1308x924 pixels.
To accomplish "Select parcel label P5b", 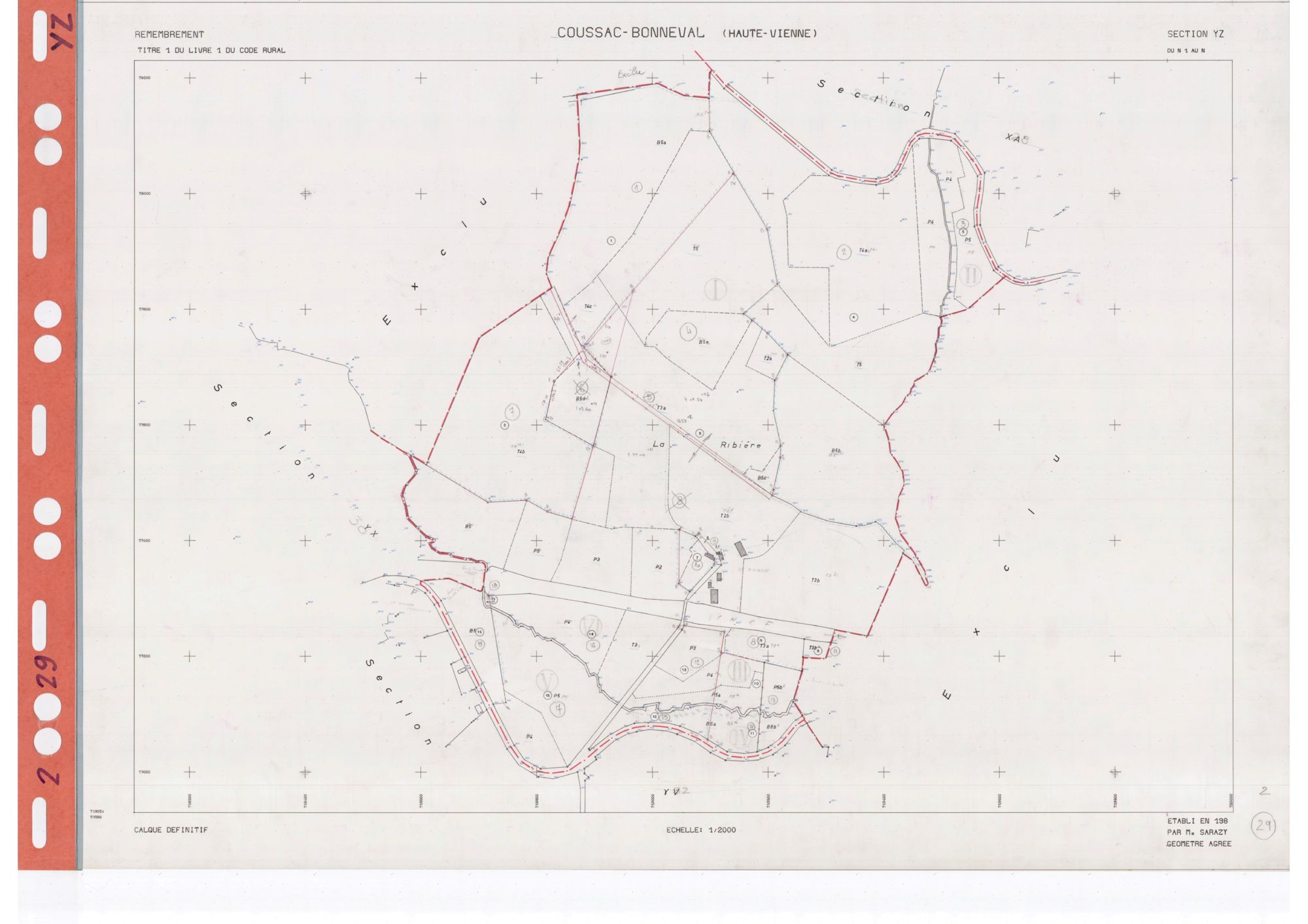I will tap(778, 687).
